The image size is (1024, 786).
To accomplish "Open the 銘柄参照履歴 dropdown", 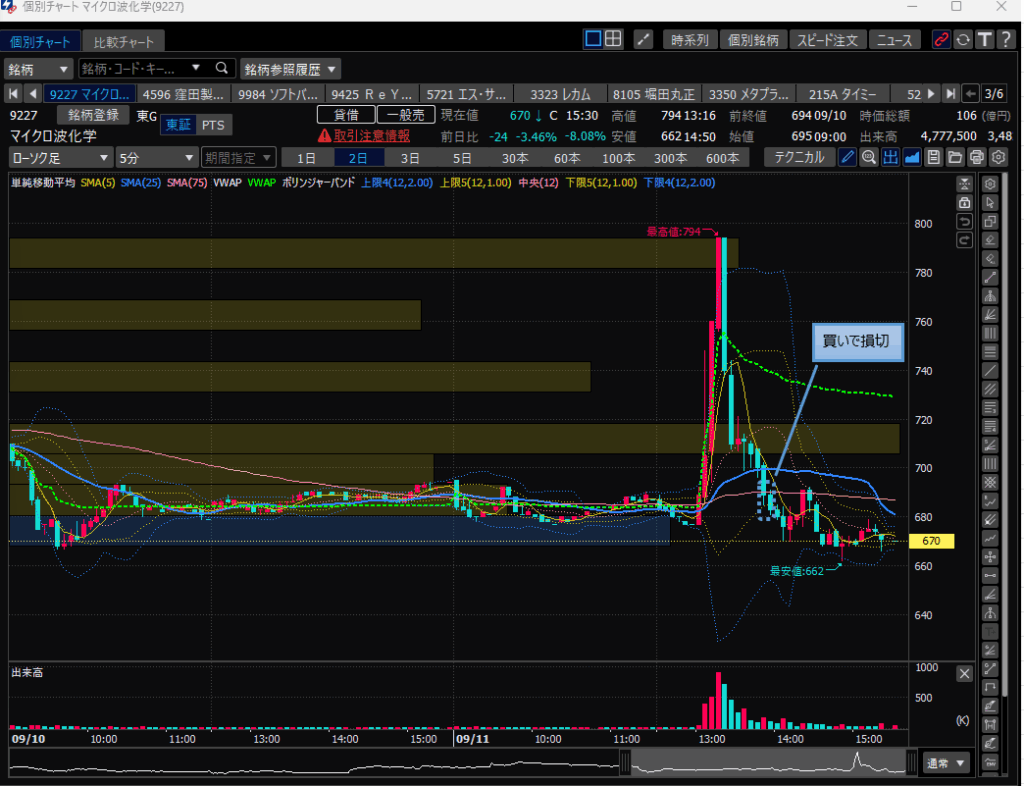I will tap(290, 69).
